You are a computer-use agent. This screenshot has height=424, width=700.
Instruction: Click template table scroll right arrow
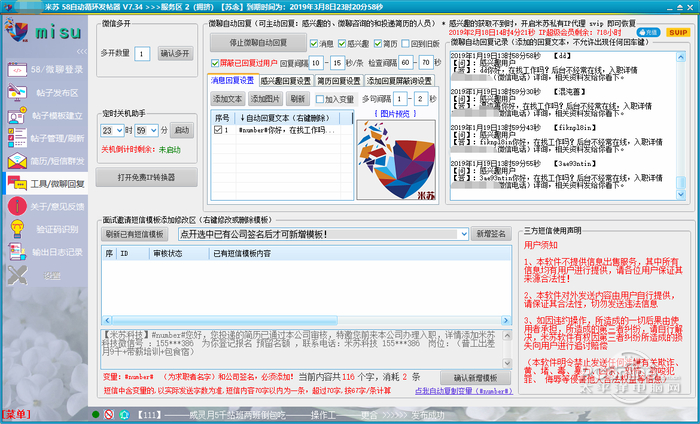(x=506, y=320)
